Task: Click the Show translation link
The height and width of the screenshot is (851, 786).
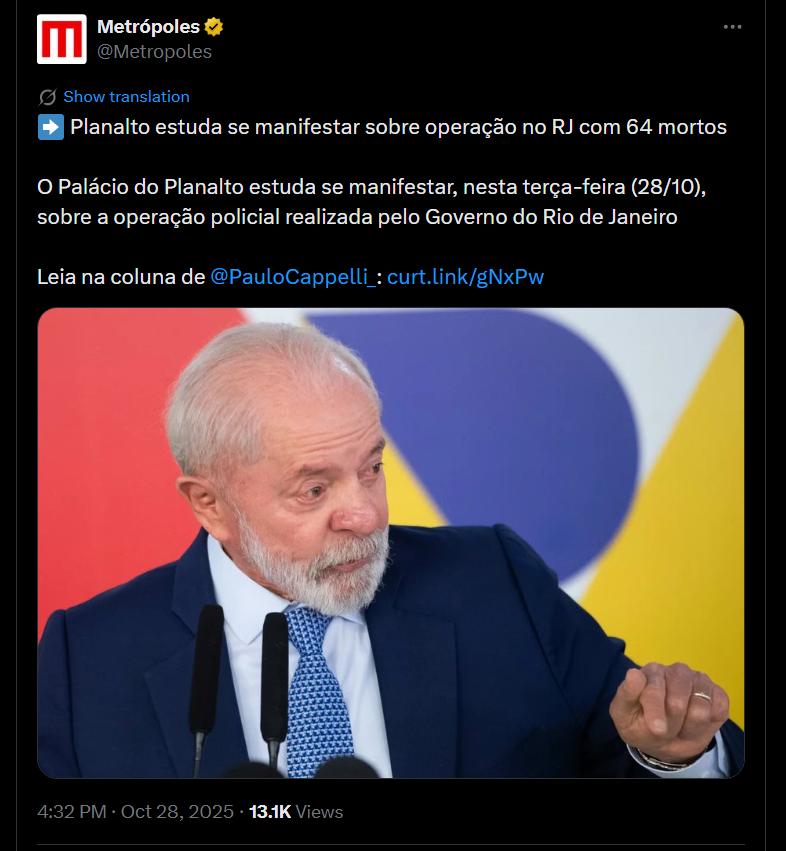Action: point(126,97)
